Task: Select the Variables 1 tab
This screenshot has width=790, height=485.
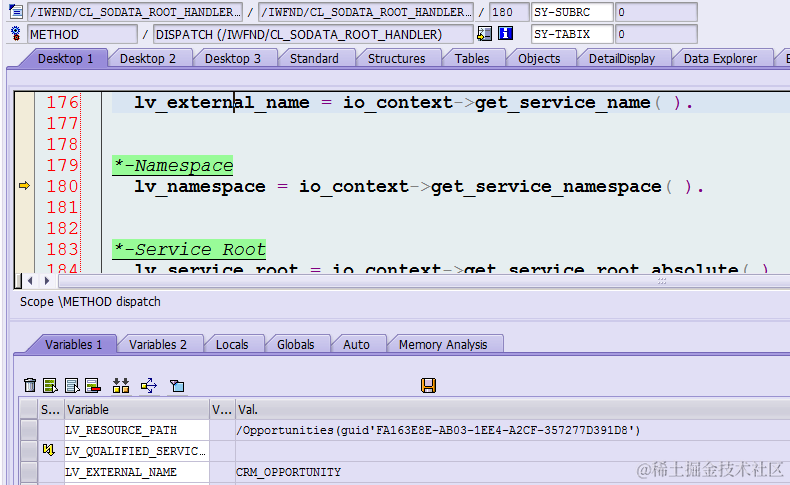Action: coord(74,344)
